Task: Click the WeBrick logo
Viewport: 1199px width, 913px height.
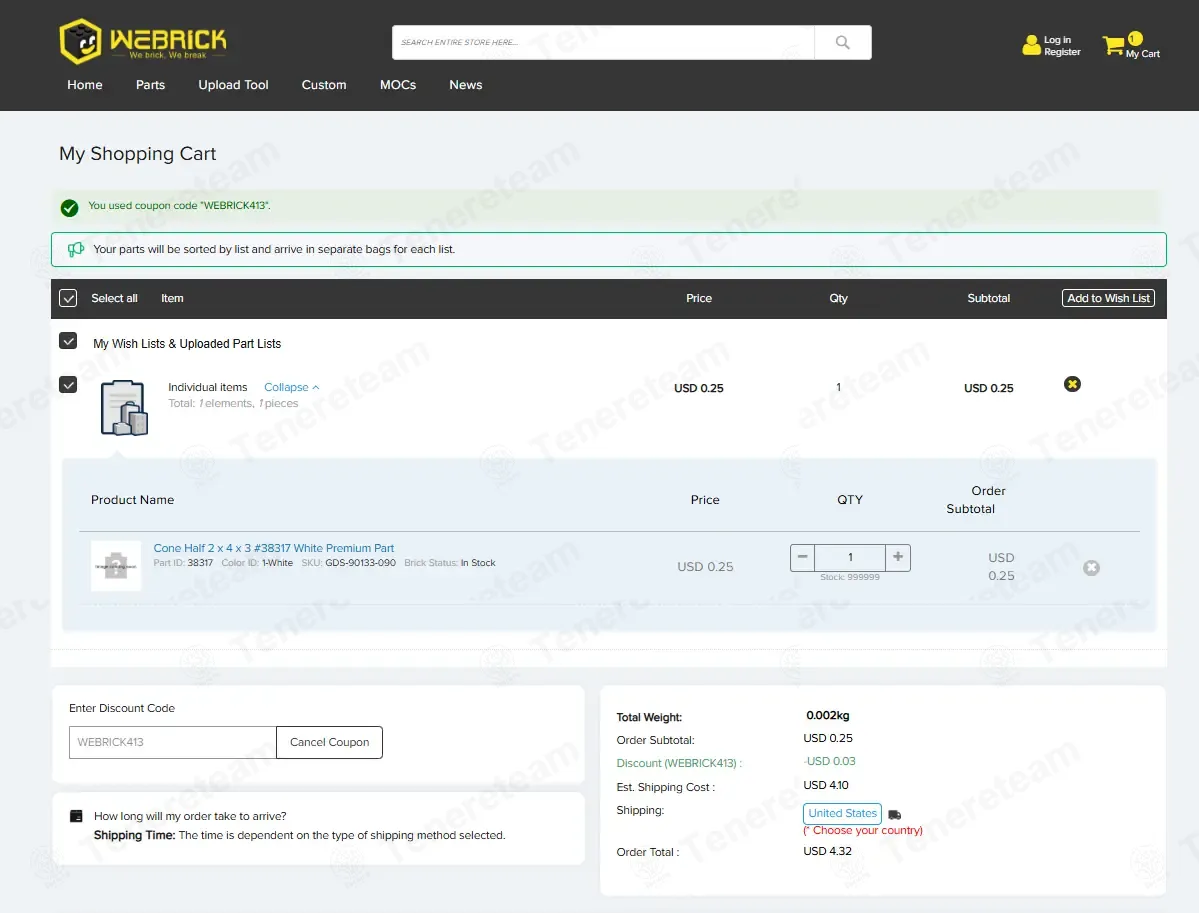Action: [x=143, y=41]
